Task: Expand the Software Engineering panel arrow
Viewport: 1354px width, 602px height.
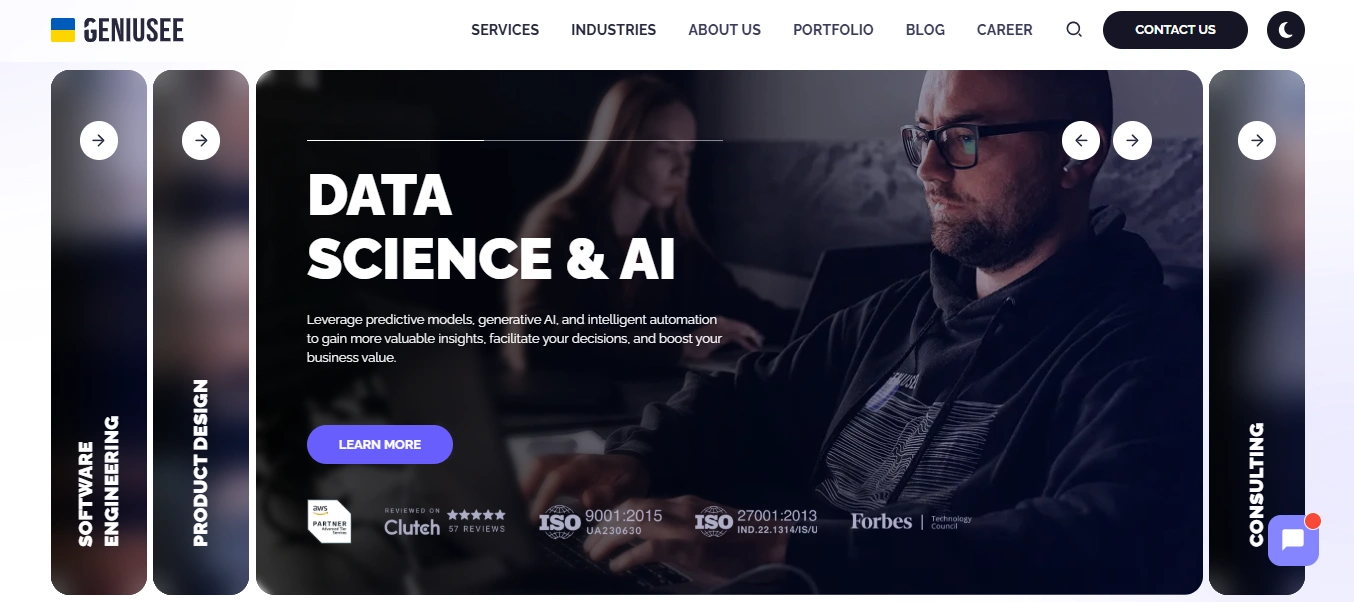Action: [99, 141]
